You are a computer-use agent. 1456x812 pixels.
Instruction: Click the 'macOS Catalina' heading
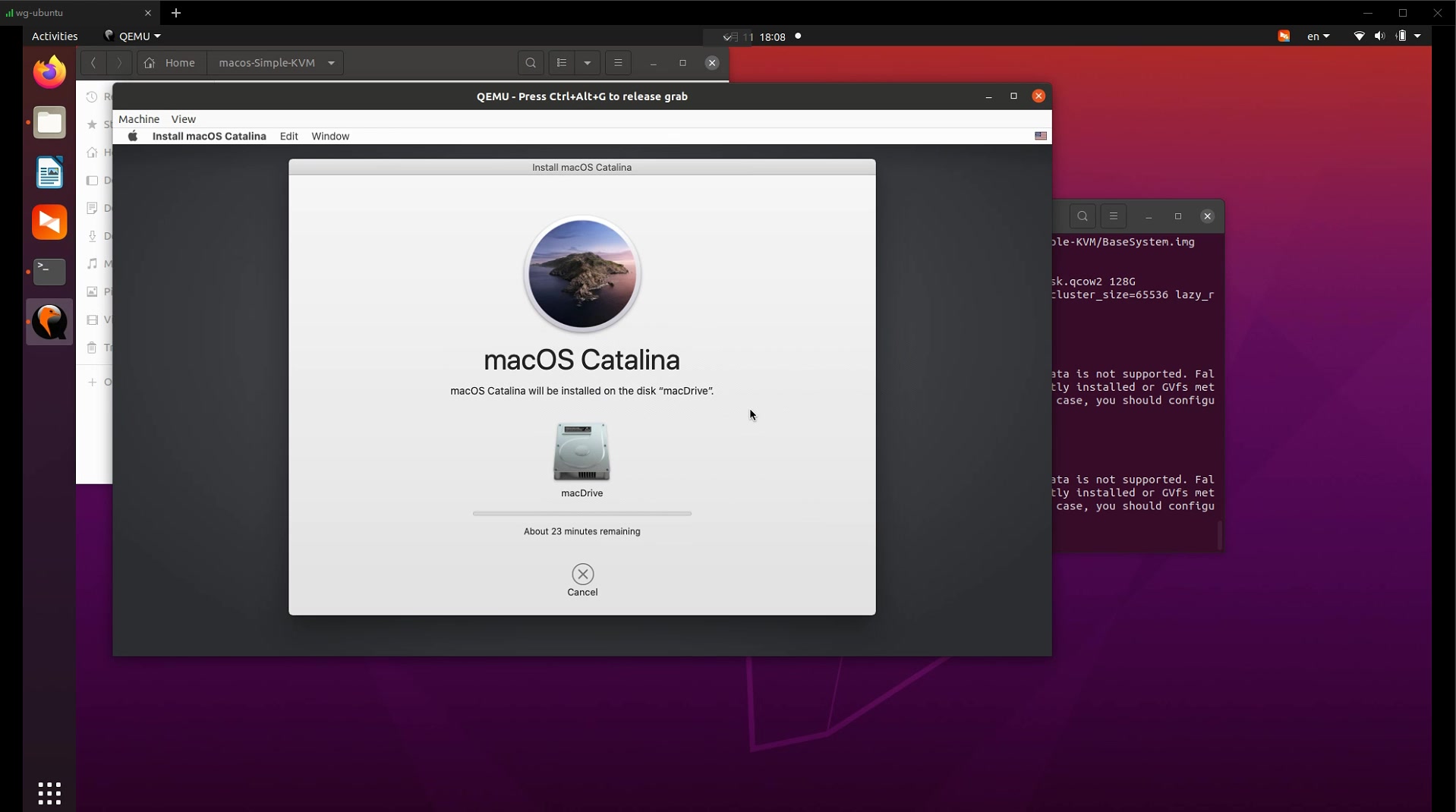tap(582, 360)
